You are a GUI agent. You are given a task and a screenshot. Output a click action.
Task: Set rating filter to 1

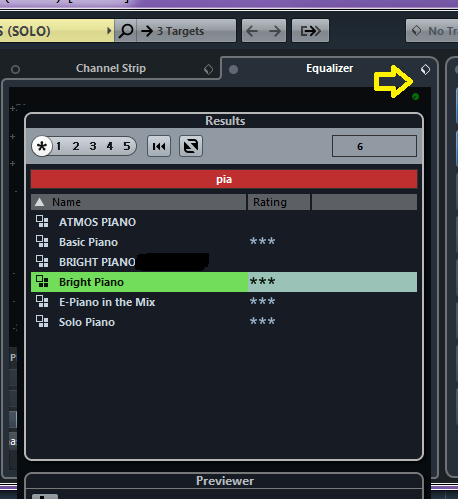(59, 146)
